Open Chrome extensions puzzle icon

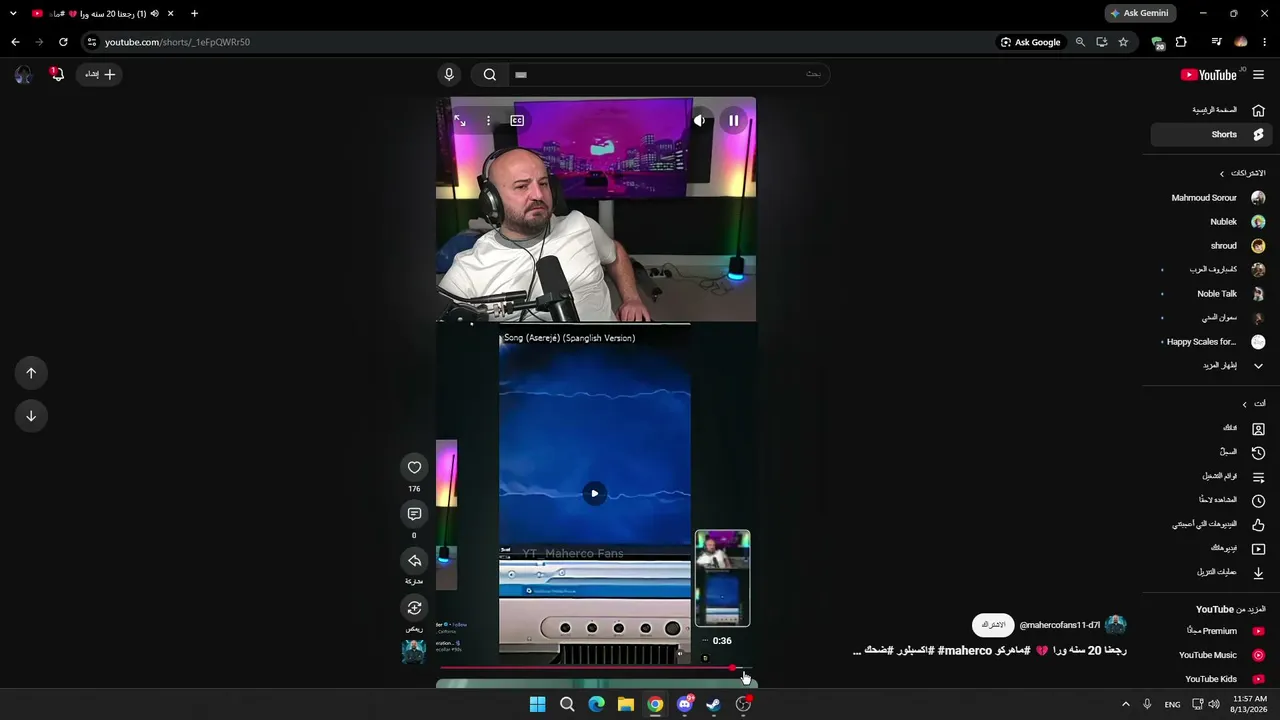(x=1181, y=42)
